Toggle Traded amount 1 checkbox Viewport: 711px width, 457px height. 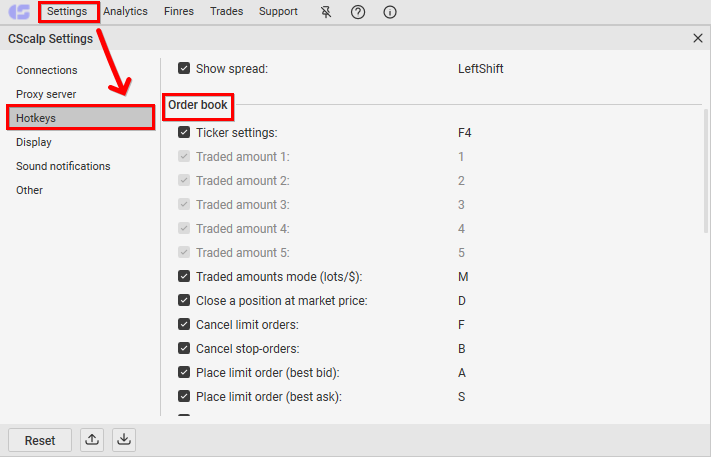184,156
